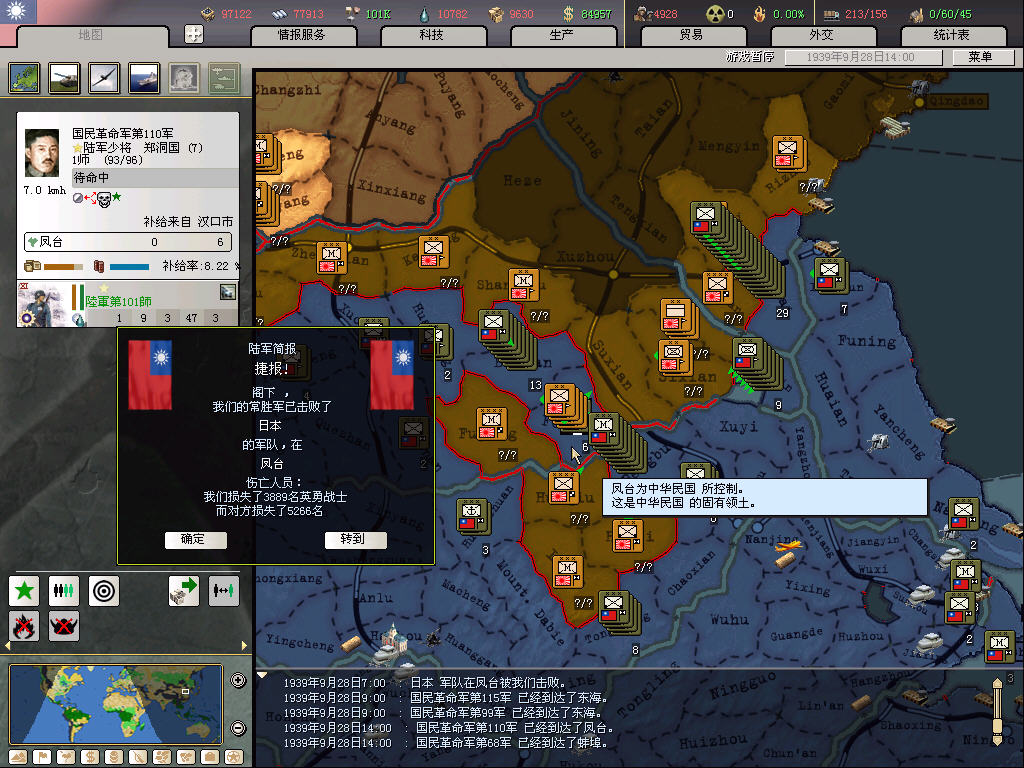The height and width of the screenshot is (768, 1024).
Task: Click 转到 to go to battle location
Action: point(355,539)
